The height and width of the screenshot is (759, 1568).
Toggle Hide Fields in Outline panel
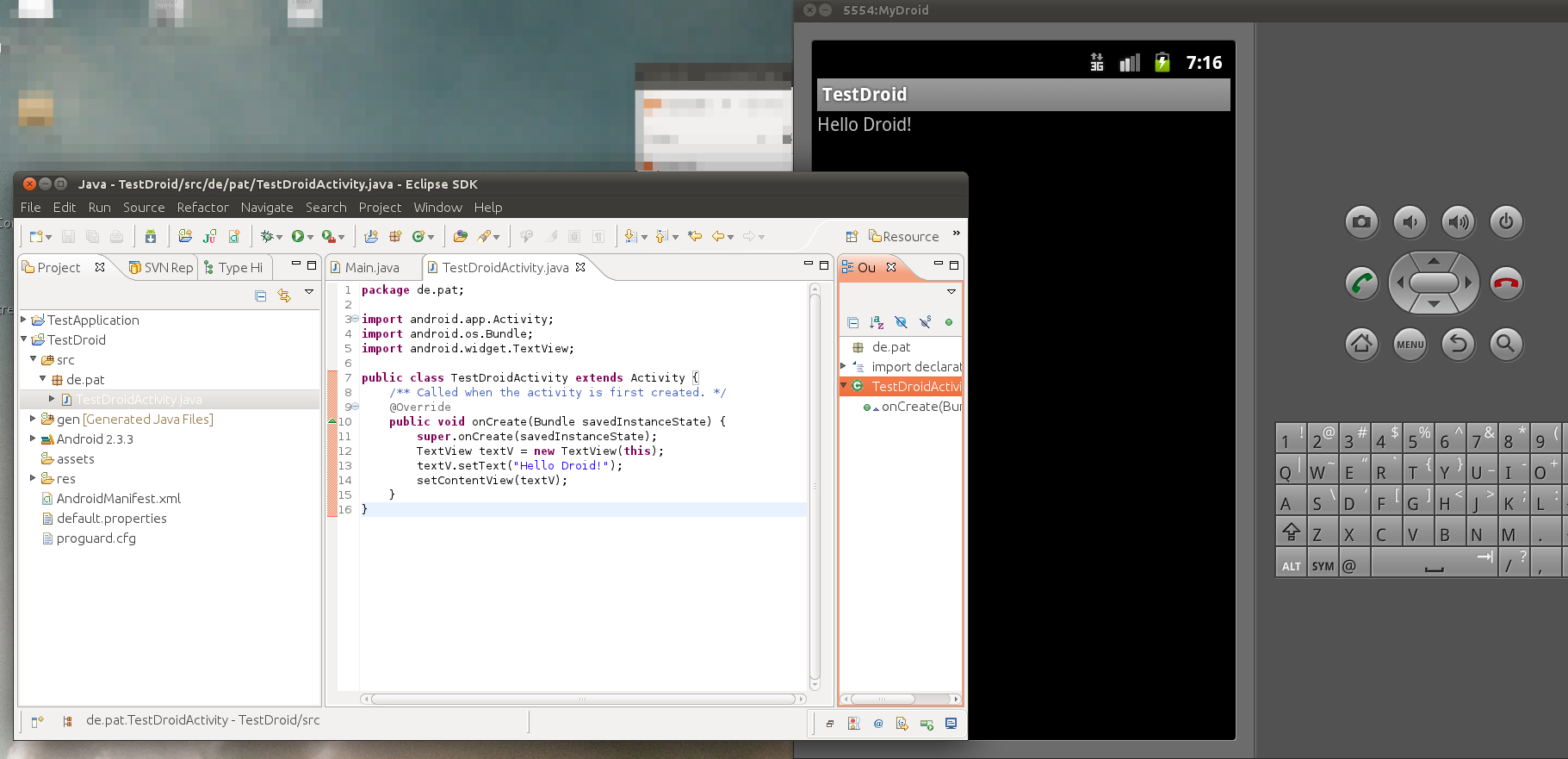click(x=901, y=322)
